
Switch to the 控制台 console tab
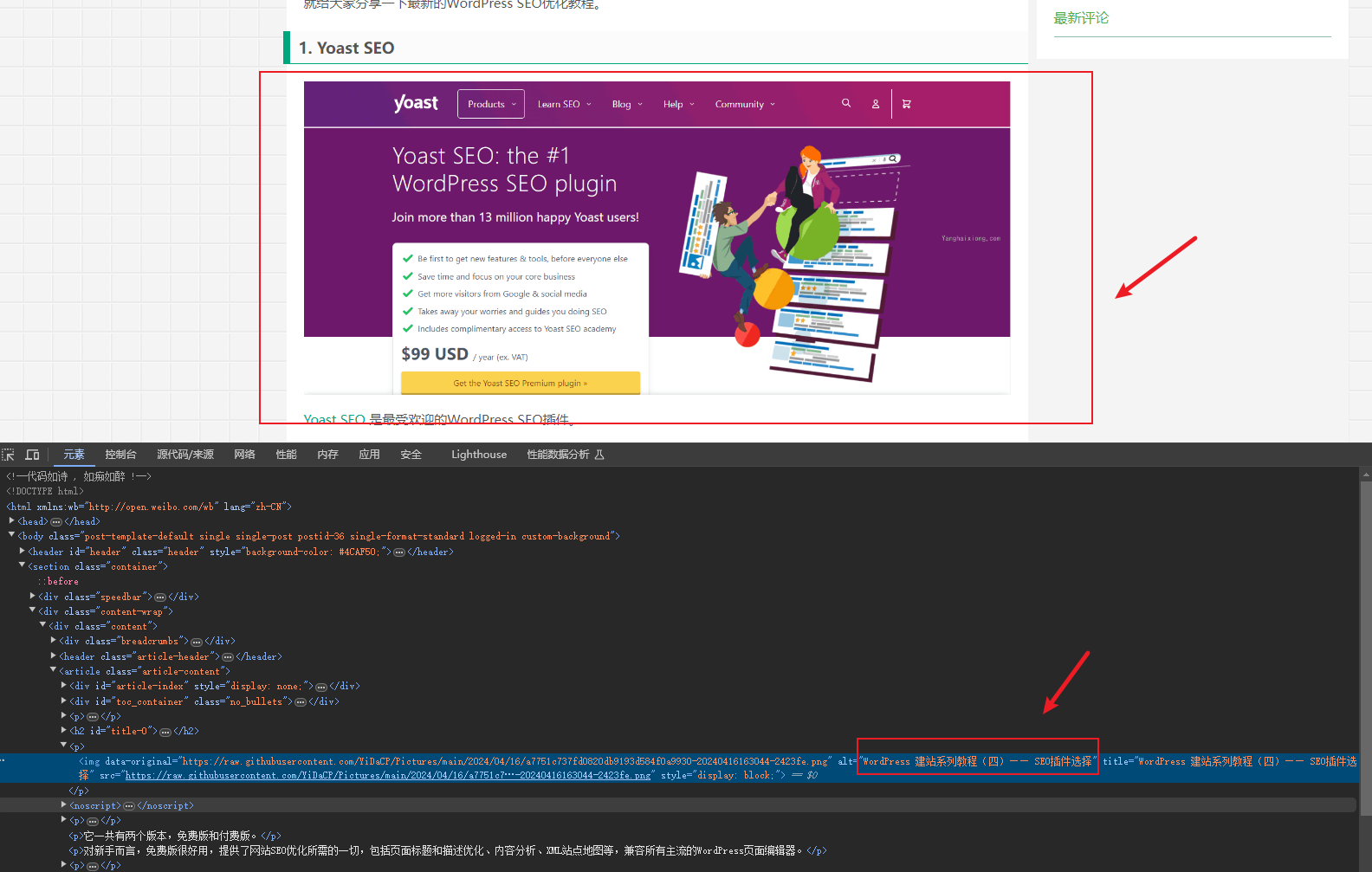[x=120, y=455]
